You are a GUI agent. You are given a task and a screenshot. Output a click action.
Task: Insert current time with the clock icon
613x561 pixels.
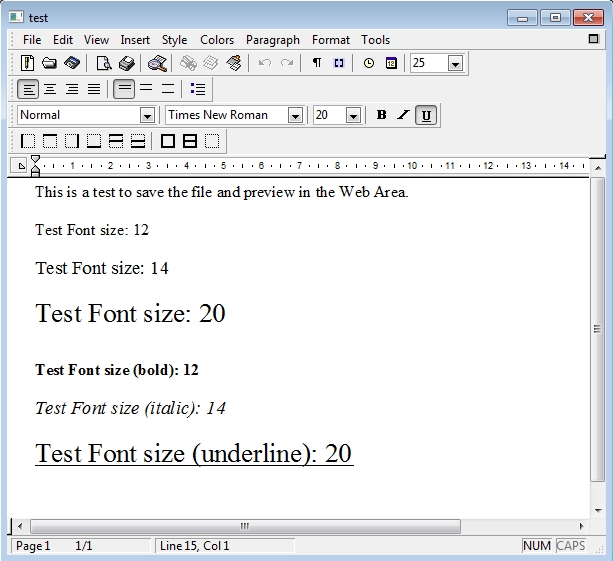(369, 63)
